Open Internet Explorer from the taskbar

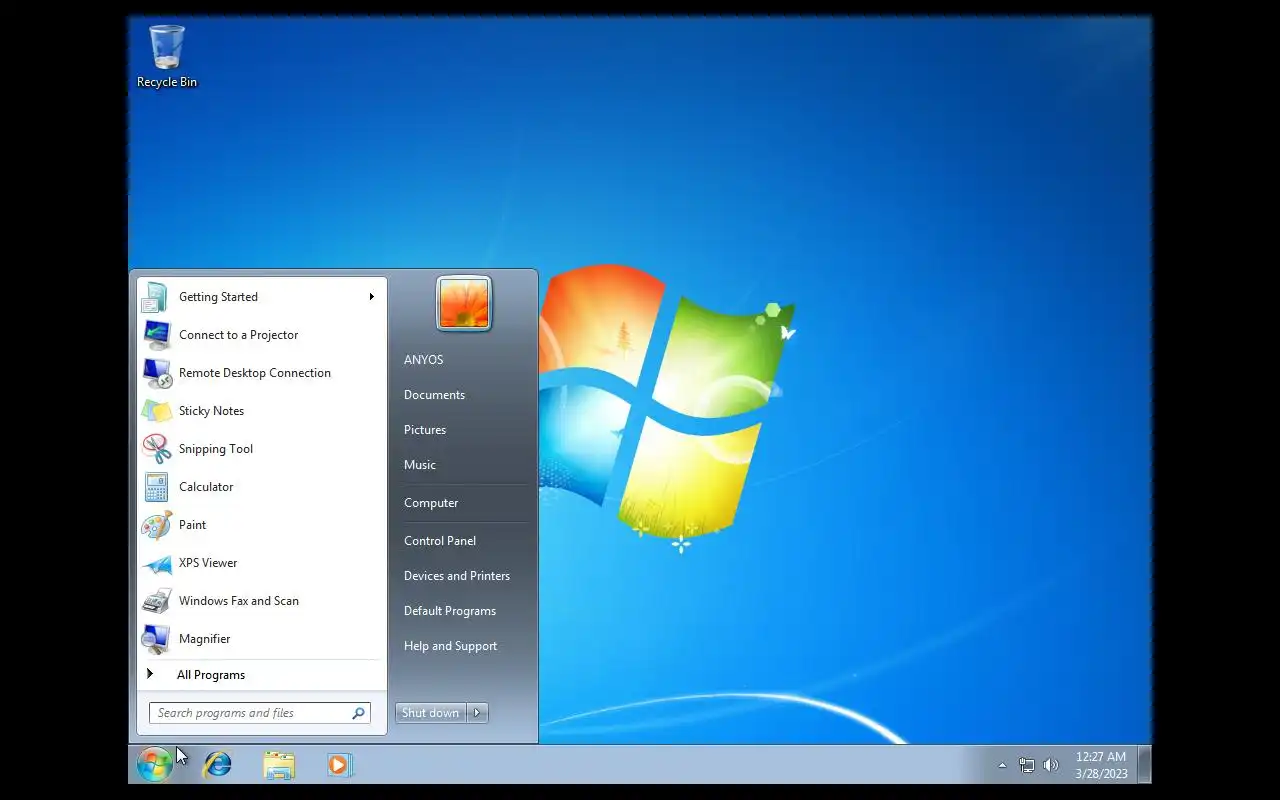point(217,765)
